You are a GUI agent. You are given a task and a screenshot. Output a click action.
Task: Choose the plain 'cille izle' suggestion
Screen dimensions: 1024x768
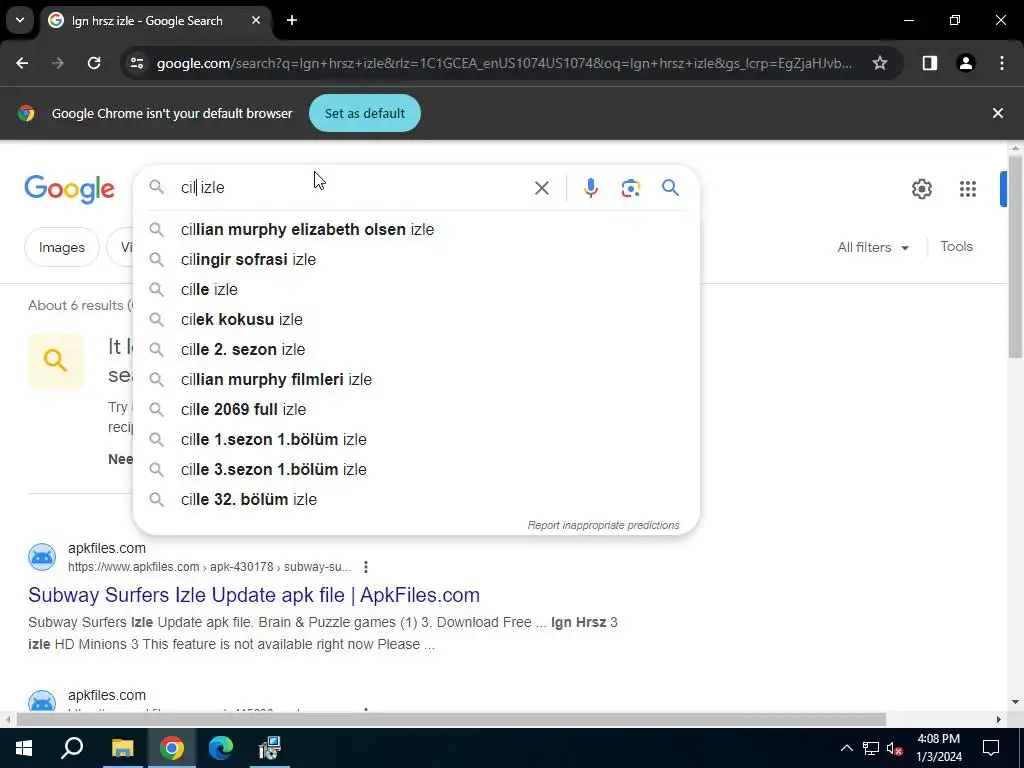[416, 289]
